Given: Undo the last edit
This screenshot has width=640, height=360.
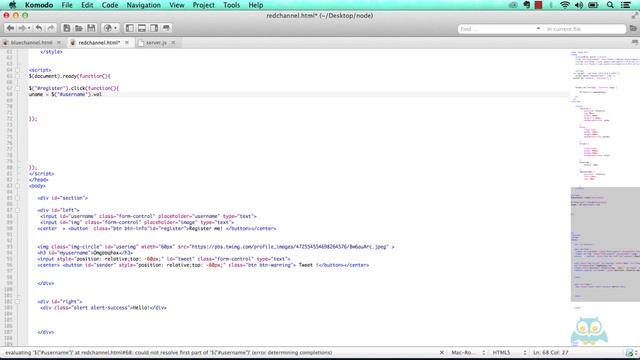Looking at the screenshot, I should pos(39,28).
